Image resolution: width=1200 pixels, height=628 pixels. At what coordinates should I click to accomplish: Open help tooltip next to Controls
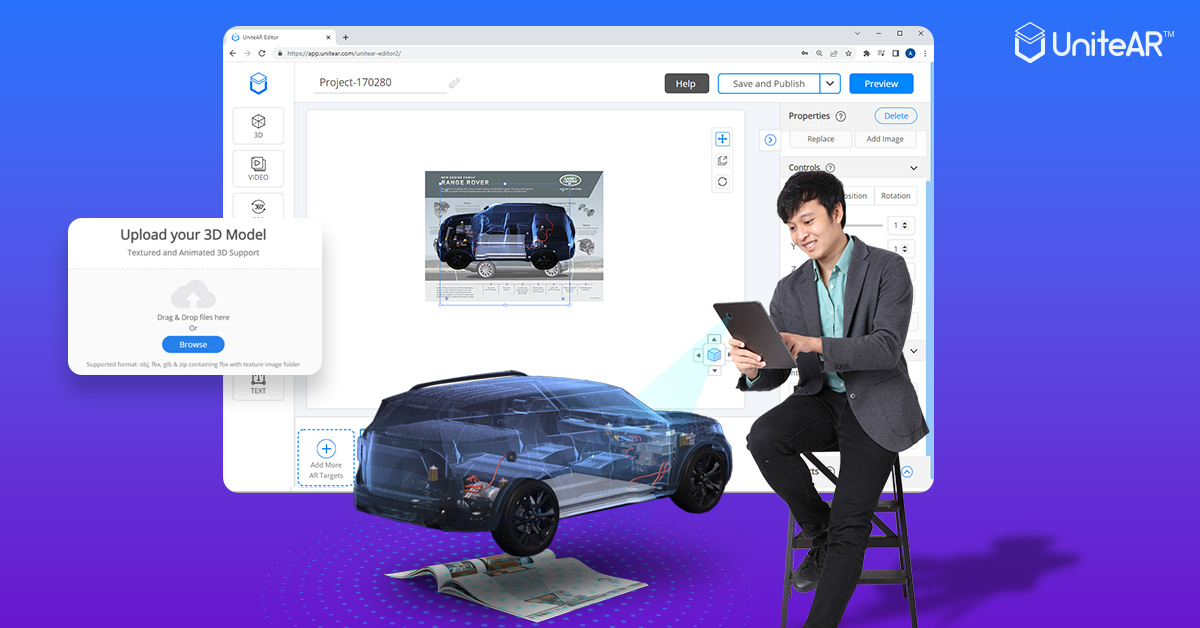(830, 168)
